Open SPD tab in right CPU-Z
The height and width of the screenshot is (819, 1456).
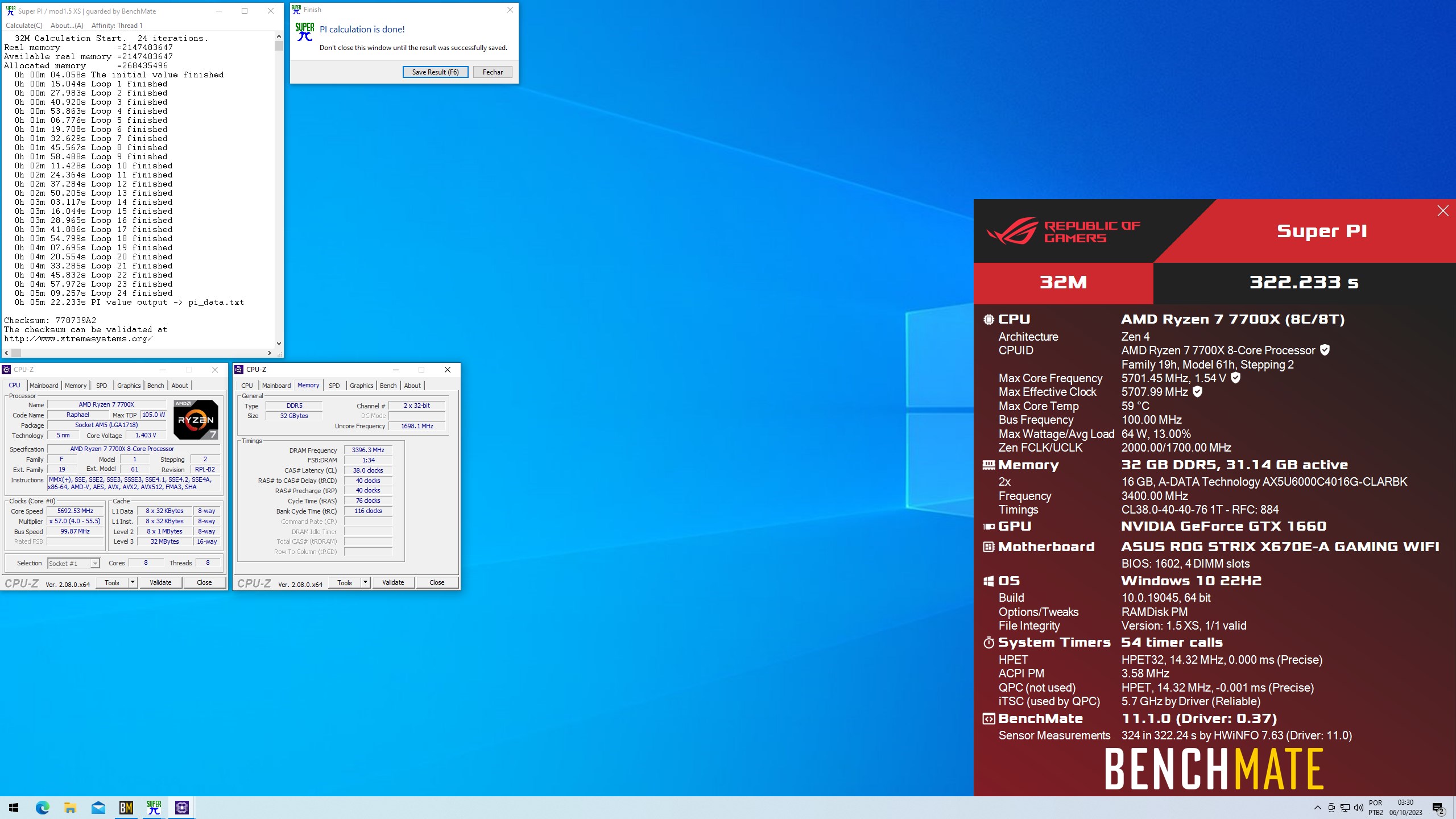334,386
